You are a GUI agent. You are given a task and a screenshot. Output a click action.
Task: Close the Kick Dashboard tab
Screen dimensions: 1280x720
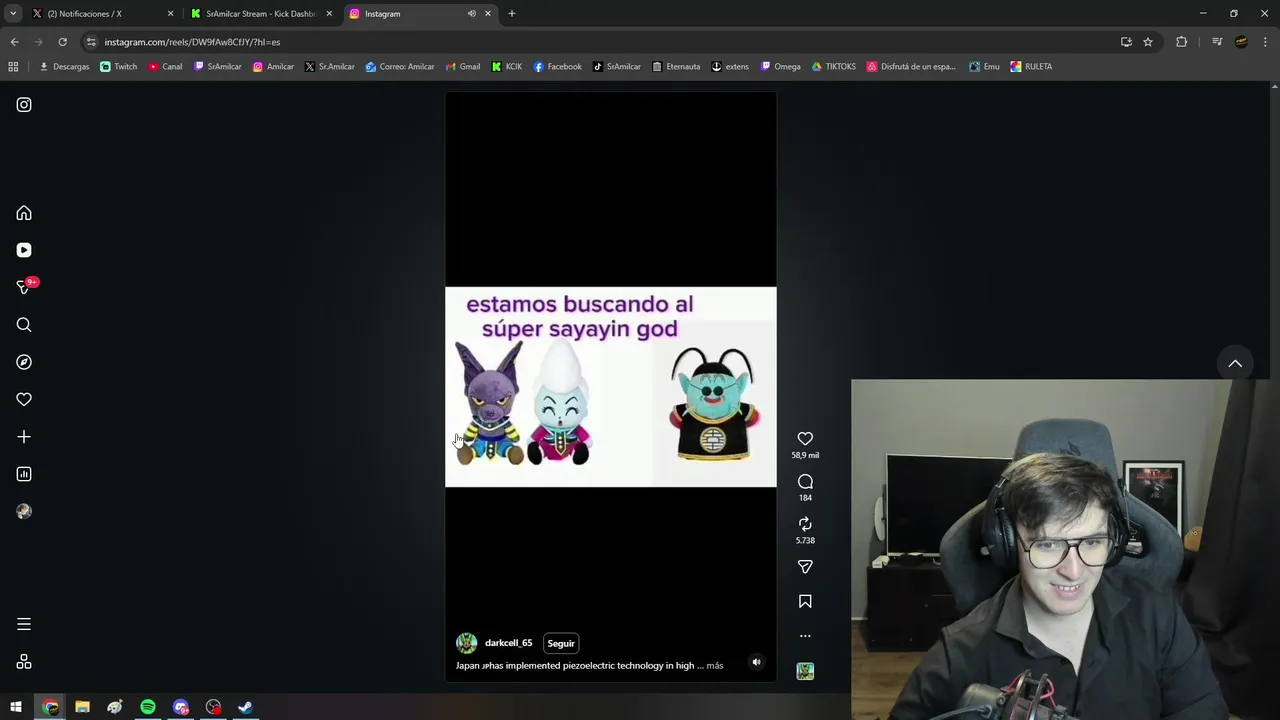pyautogui.click(x=329, y=14)
